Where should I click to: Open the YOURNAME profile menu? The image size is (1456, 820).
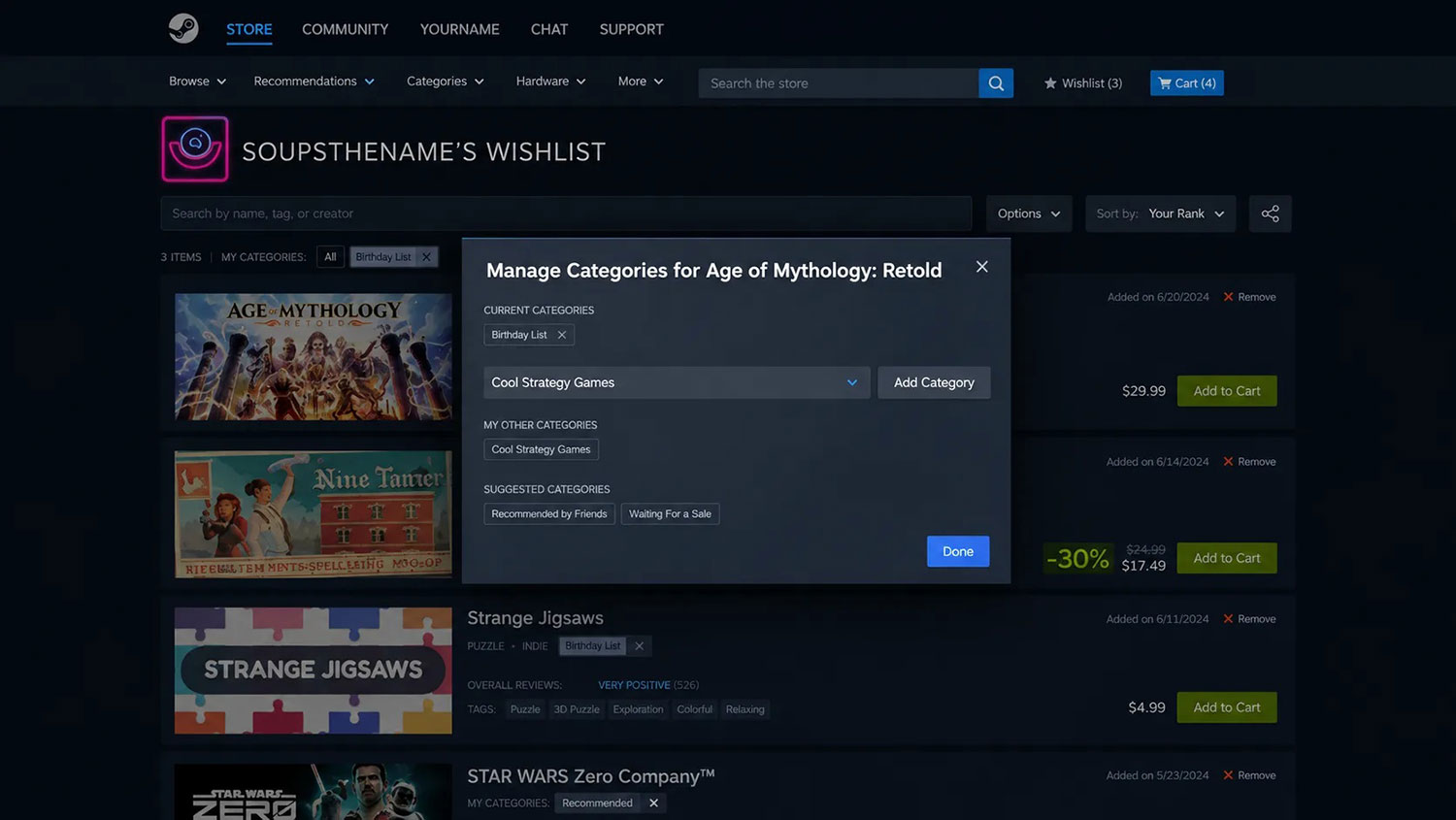pos(459,29)
